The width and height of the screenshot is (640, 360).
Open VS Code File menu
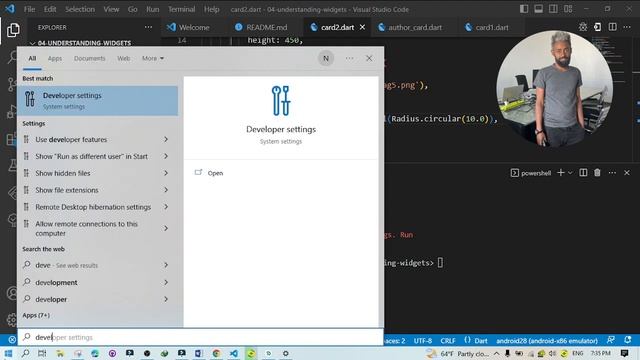pyautogui.click(x=29, y=9)
